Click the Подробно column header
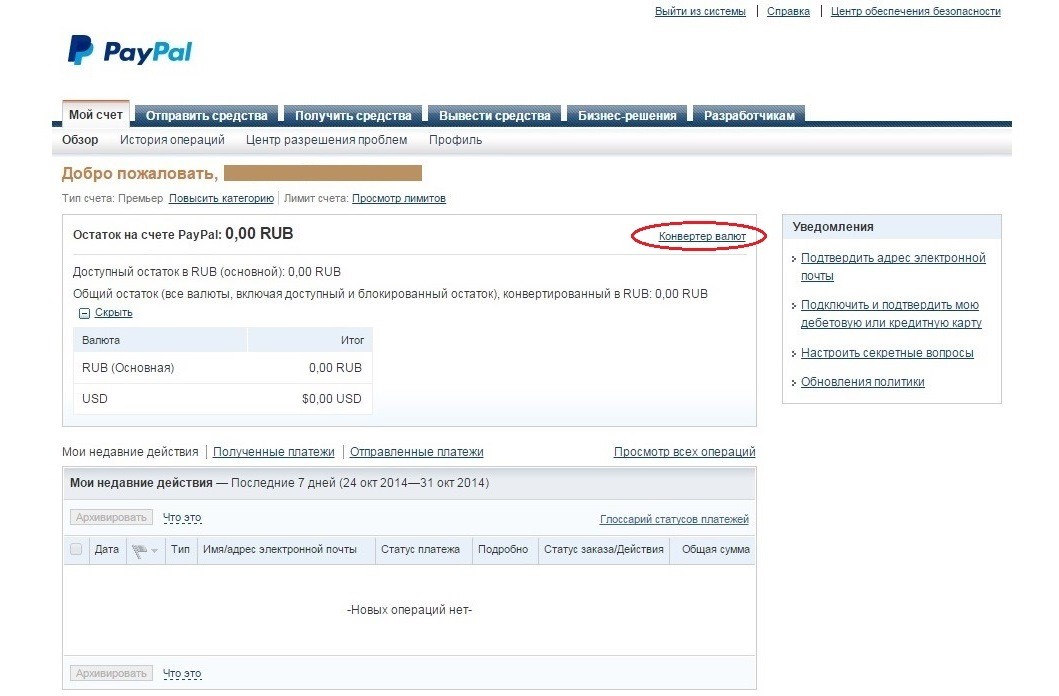The height and width of the screenshot is (696, 1059). [503, 550]
